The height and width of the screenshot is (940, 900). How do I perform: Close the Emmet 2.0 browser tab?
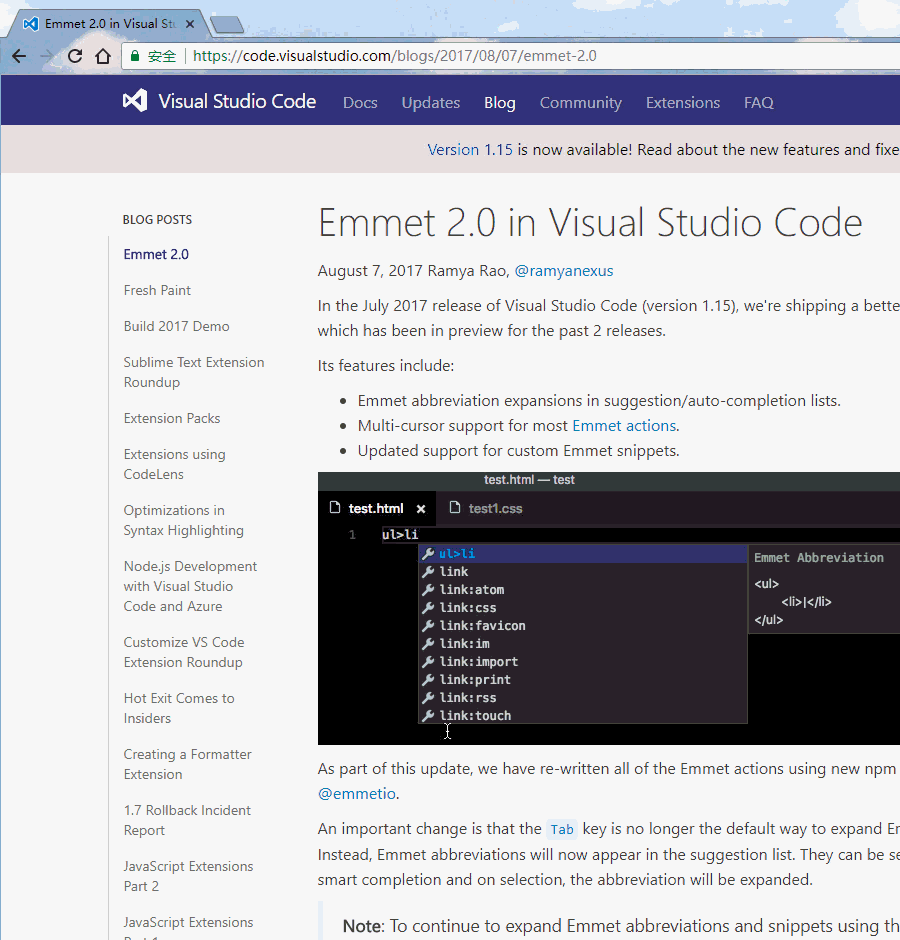pyautogui.click(x=190, y=24)
